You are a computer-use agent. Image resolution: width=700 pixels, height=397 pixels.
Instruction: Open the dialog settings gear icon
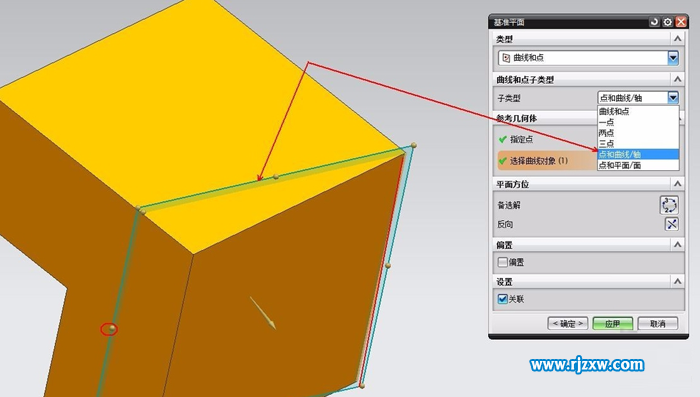click(667, 22)
